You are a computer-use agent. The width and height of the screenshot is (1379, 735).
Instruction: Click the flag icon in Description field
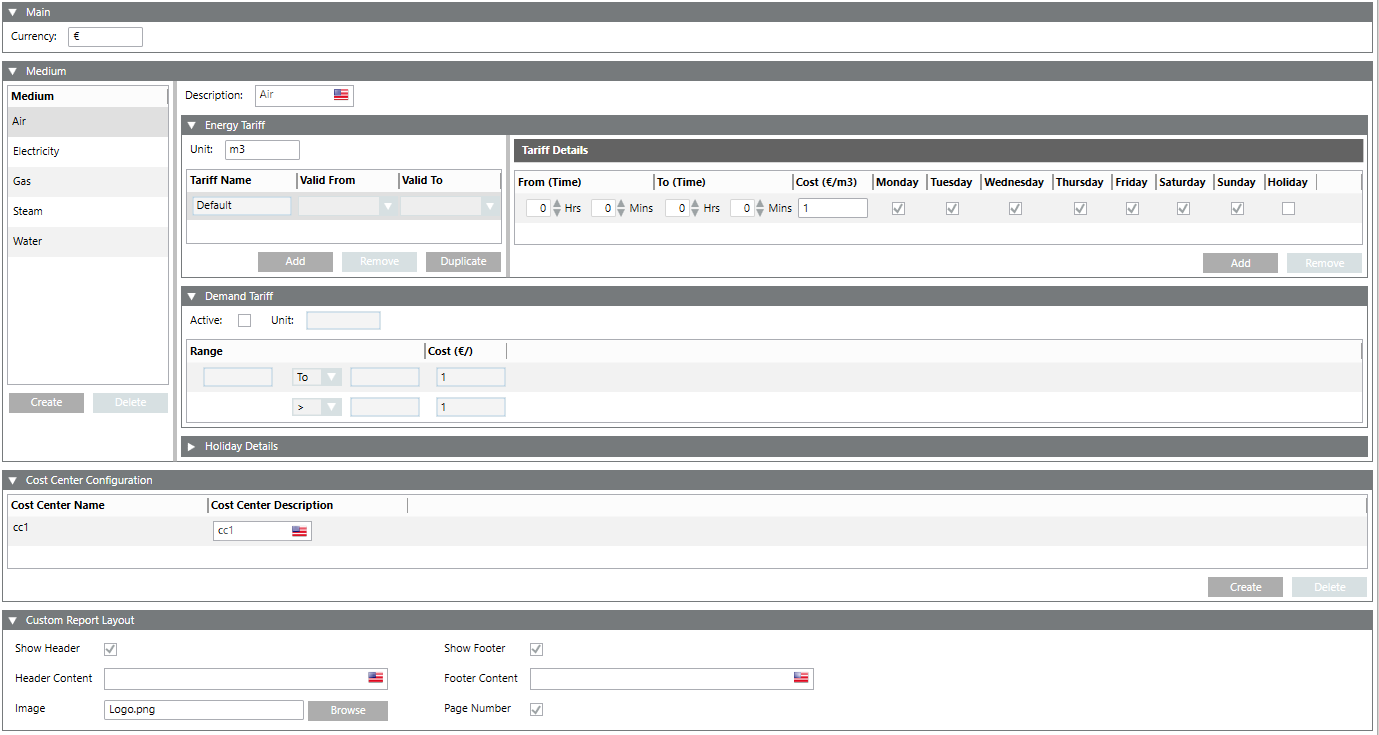[341, 95]
